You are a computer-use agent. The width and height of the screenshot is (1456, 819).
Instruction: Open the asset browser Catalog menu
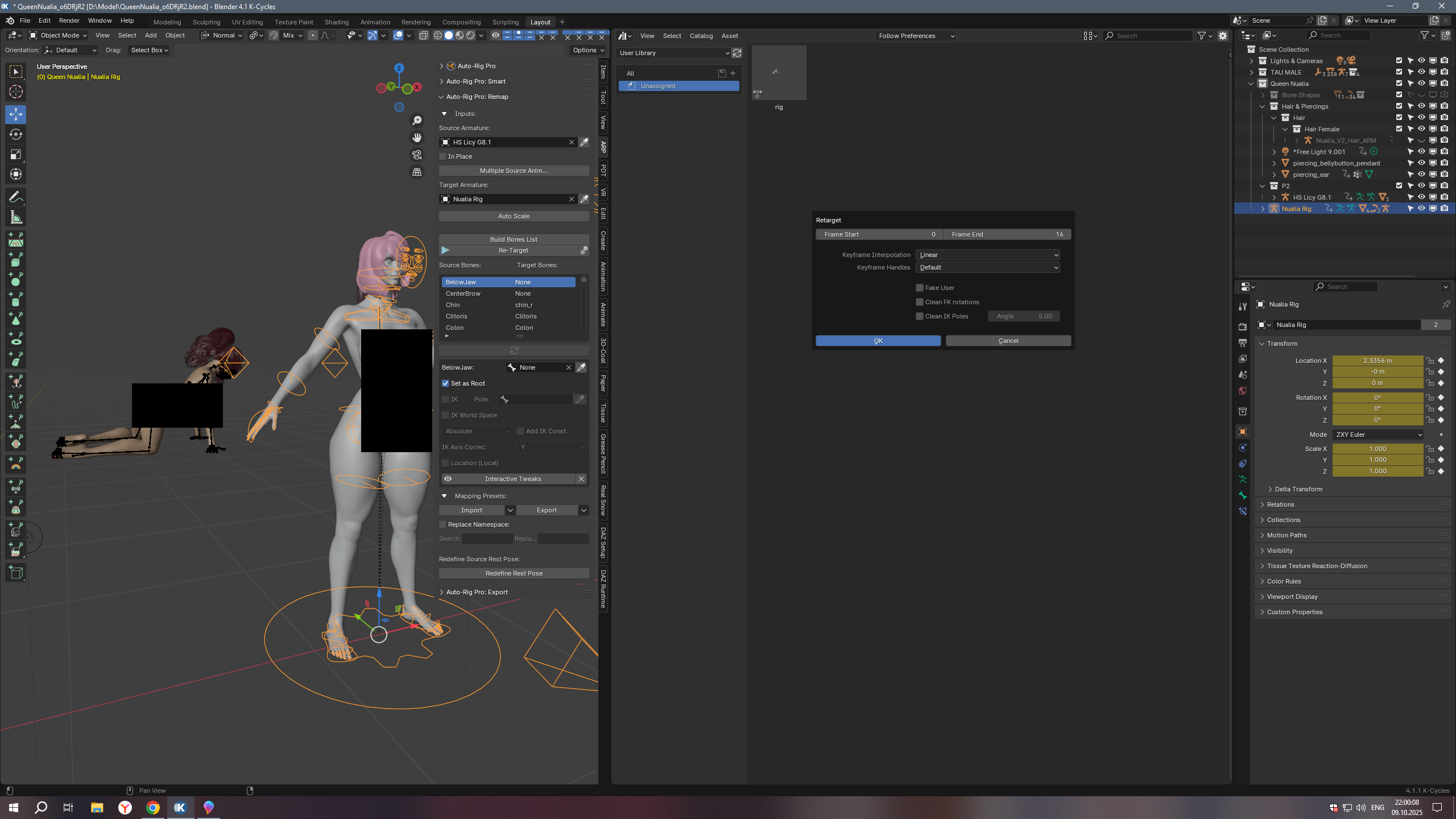coord(701,36)
